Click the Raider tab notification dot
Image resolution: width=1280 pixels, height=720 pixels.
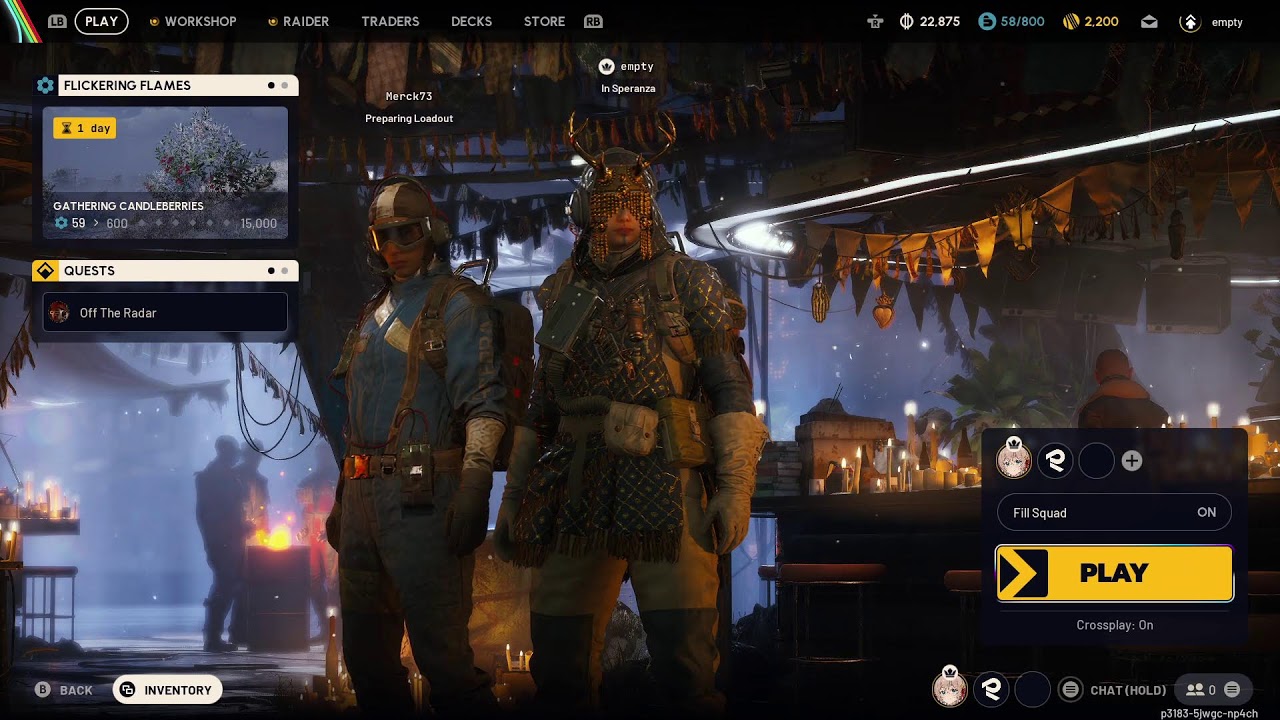273,21
